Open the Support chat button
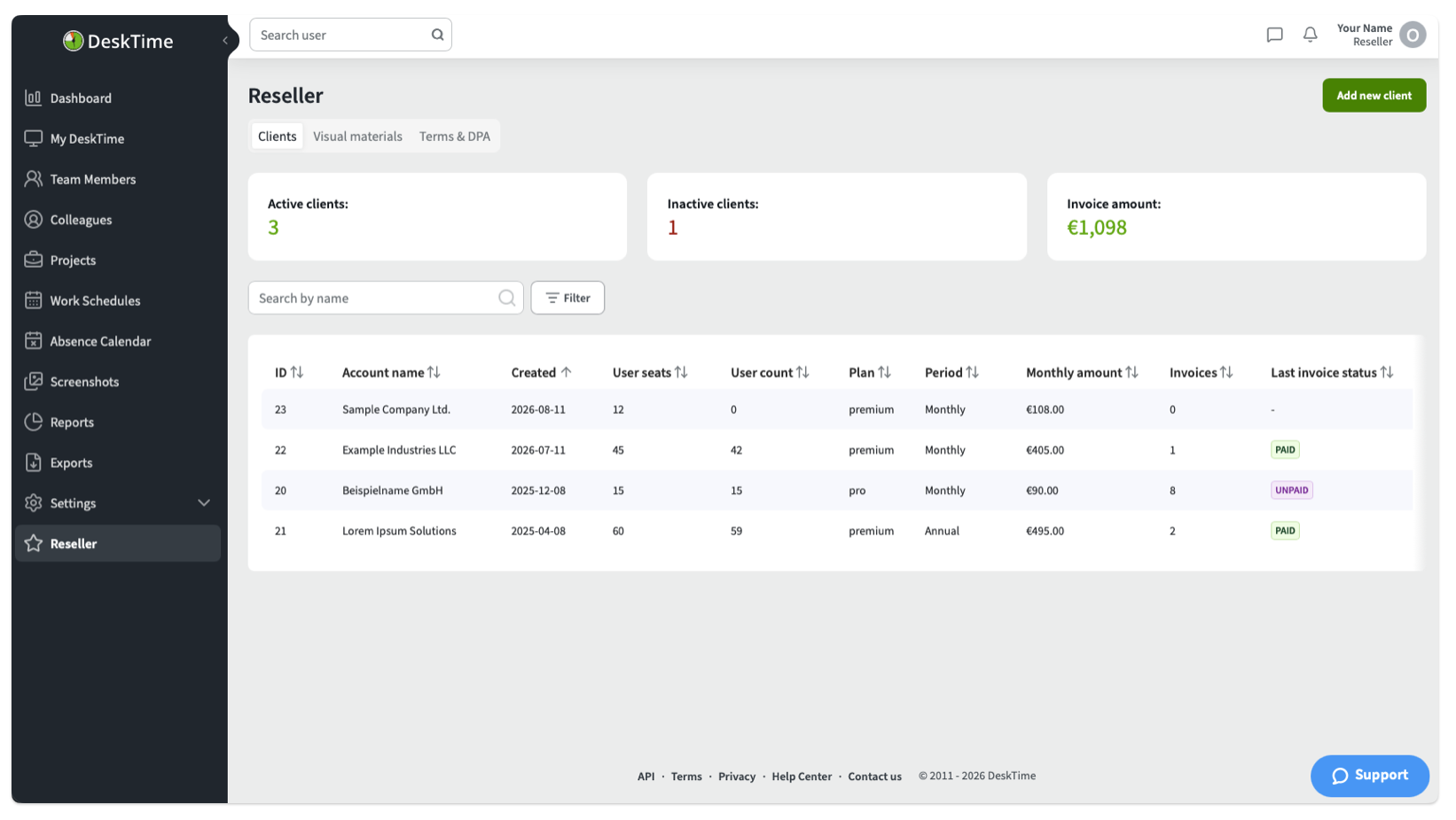This screenshot has width=1456, height=820. [x=1369, y=776]
